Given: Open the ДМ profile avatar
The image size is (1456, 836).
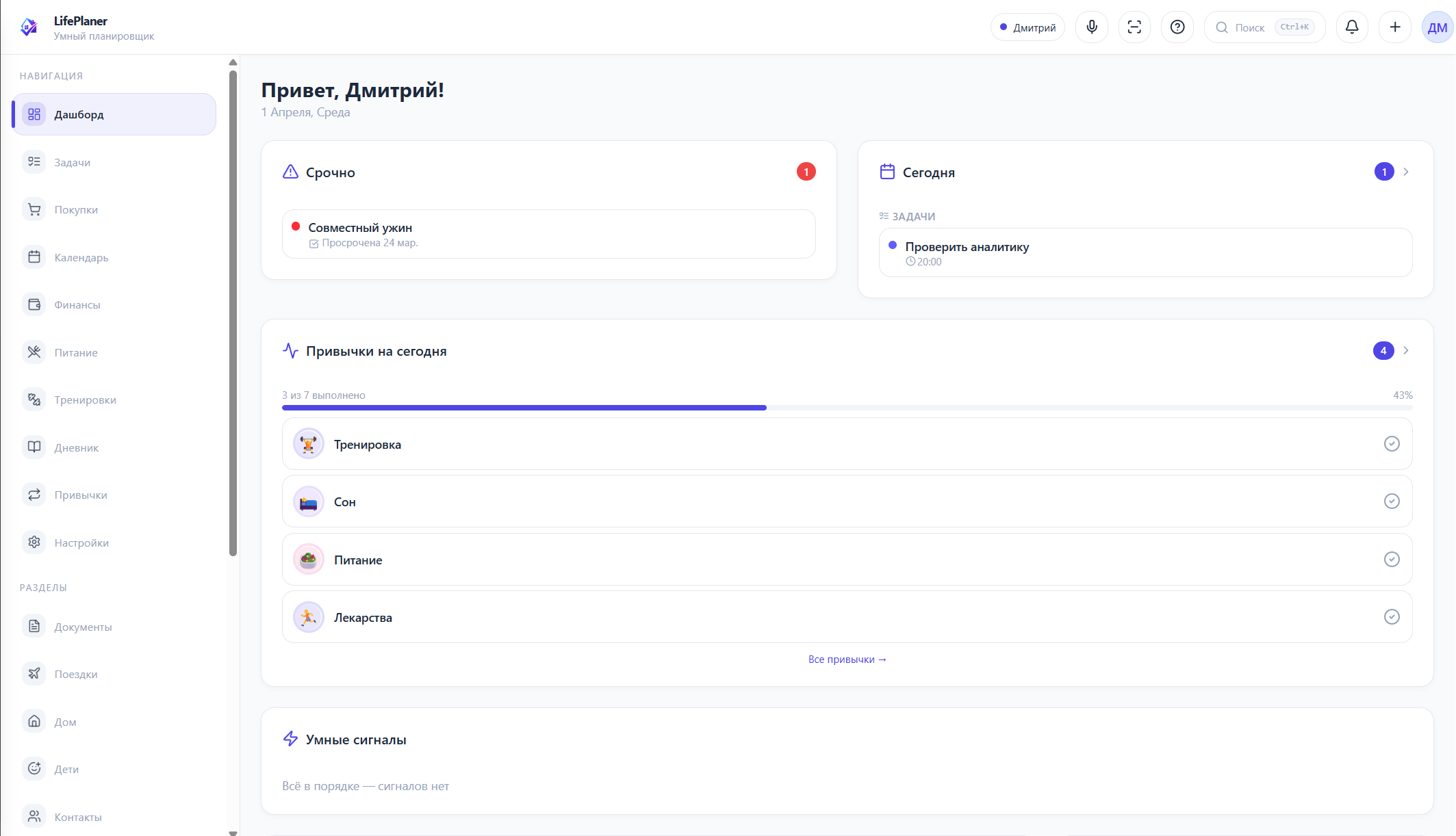Looking at the screenshot, I should click(1437, 27).
